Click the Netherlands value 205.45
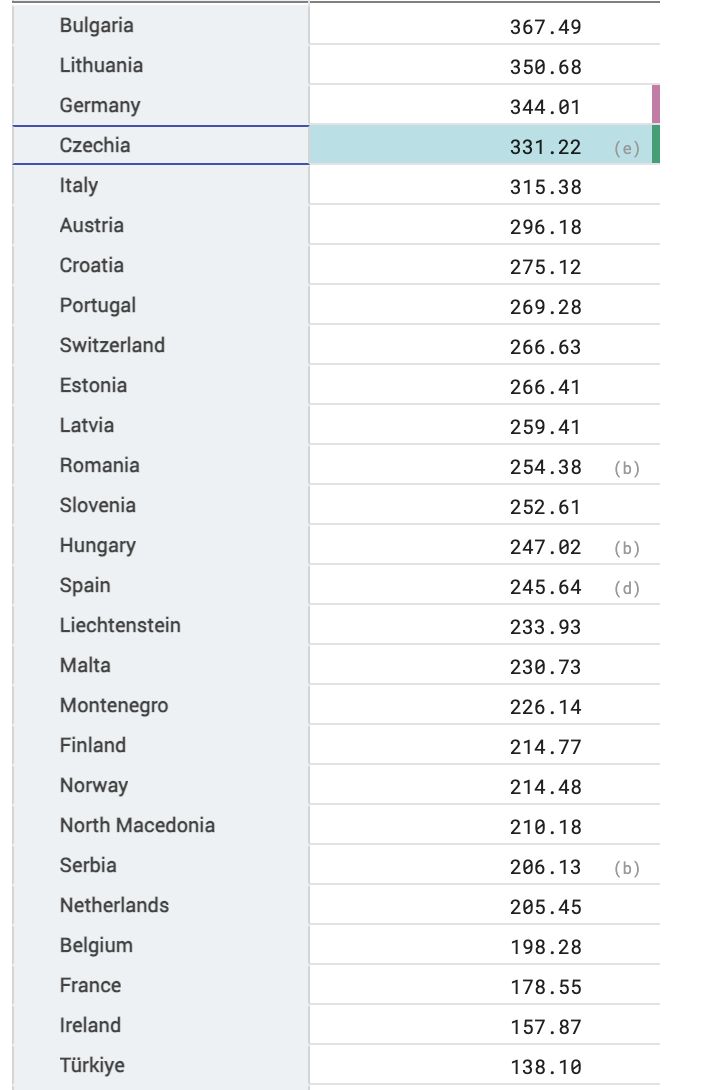 click(x=545, y=907)
